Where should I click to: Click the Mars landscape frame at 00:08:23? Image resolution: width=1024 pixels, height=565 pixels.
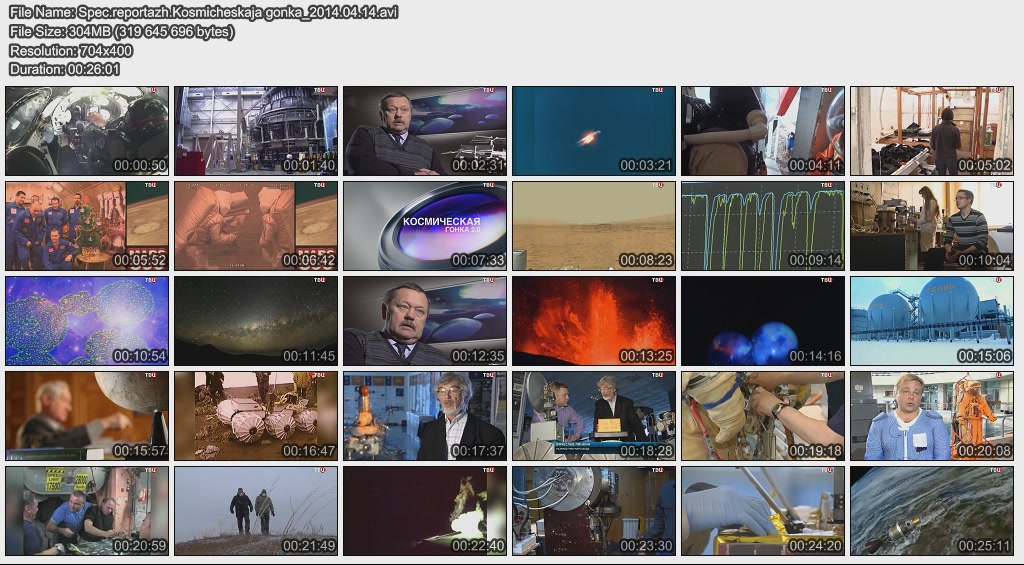[594, 226]
